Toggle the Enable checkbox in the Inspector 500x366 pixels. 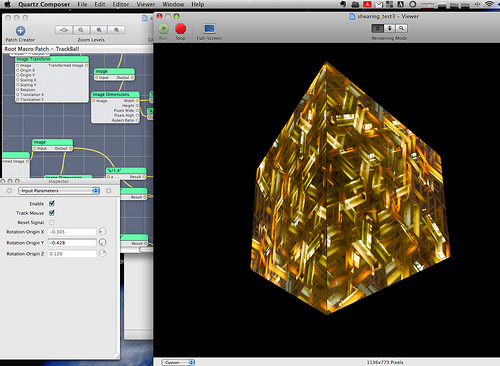(x=52, y=203)
